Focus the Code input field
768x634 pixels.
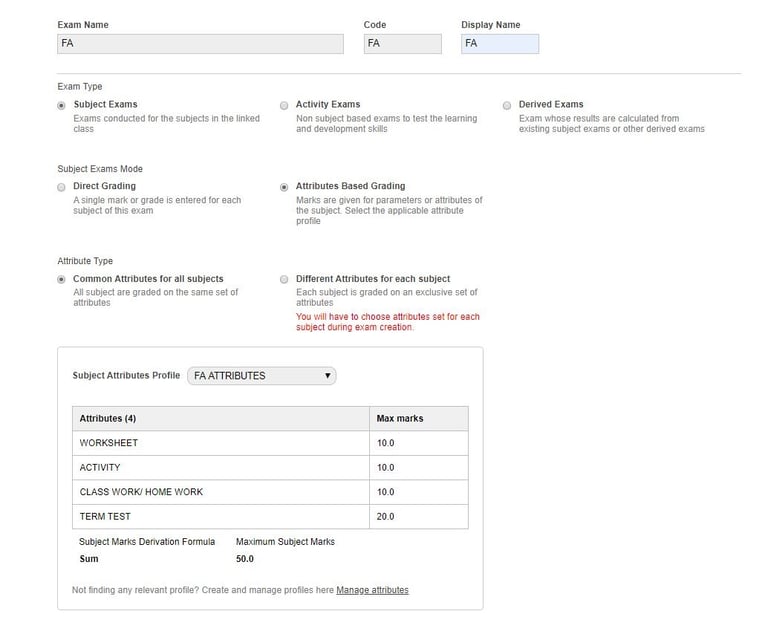[x=403, y=44]
